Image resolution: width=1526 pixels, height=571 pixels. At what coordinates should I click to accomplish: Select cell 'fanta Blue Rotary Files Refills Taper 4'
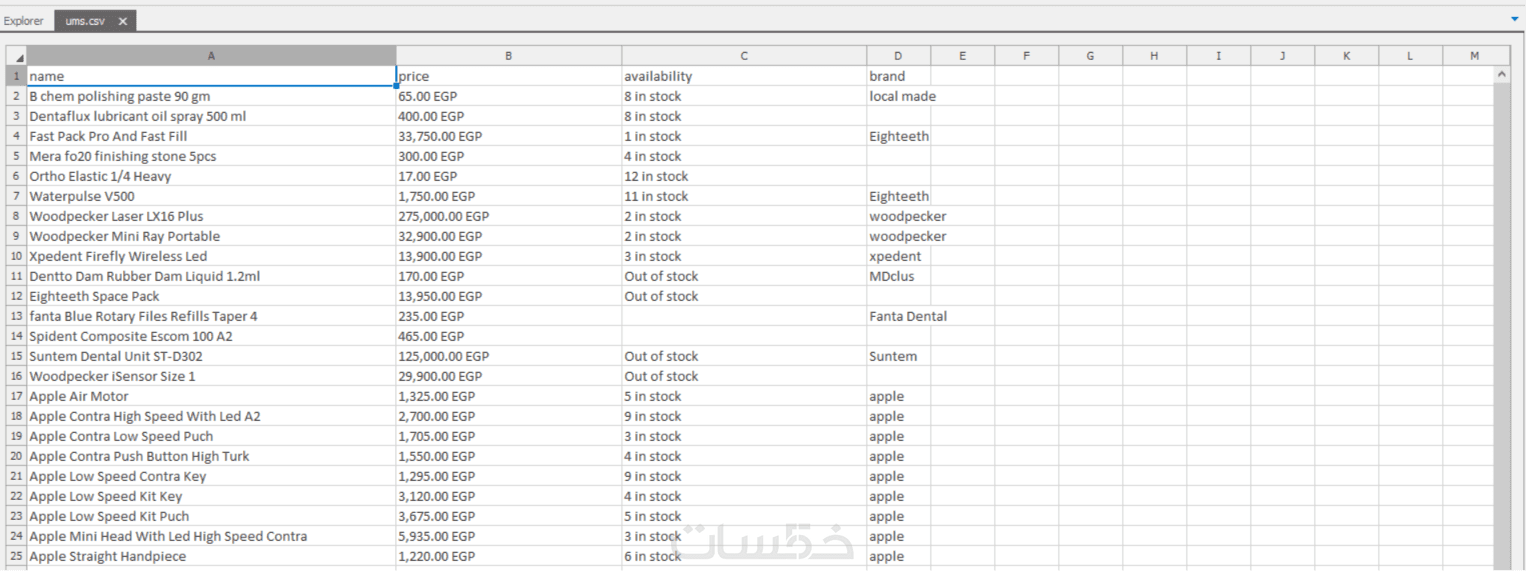coord(211,316)
